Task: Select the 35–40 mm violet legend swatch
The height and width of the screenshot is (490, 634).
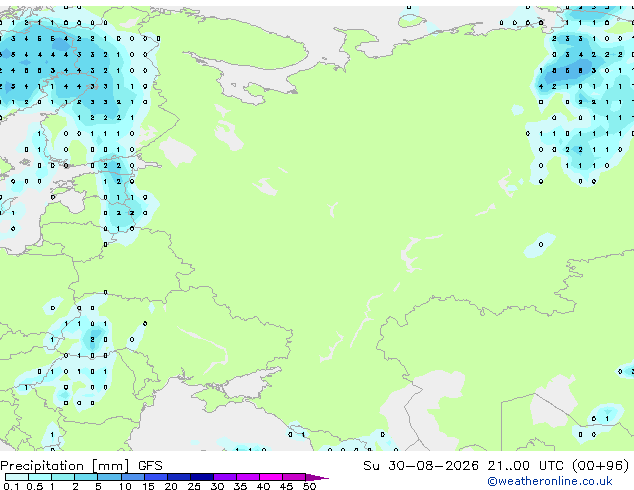Action: (x=248, y=477)
